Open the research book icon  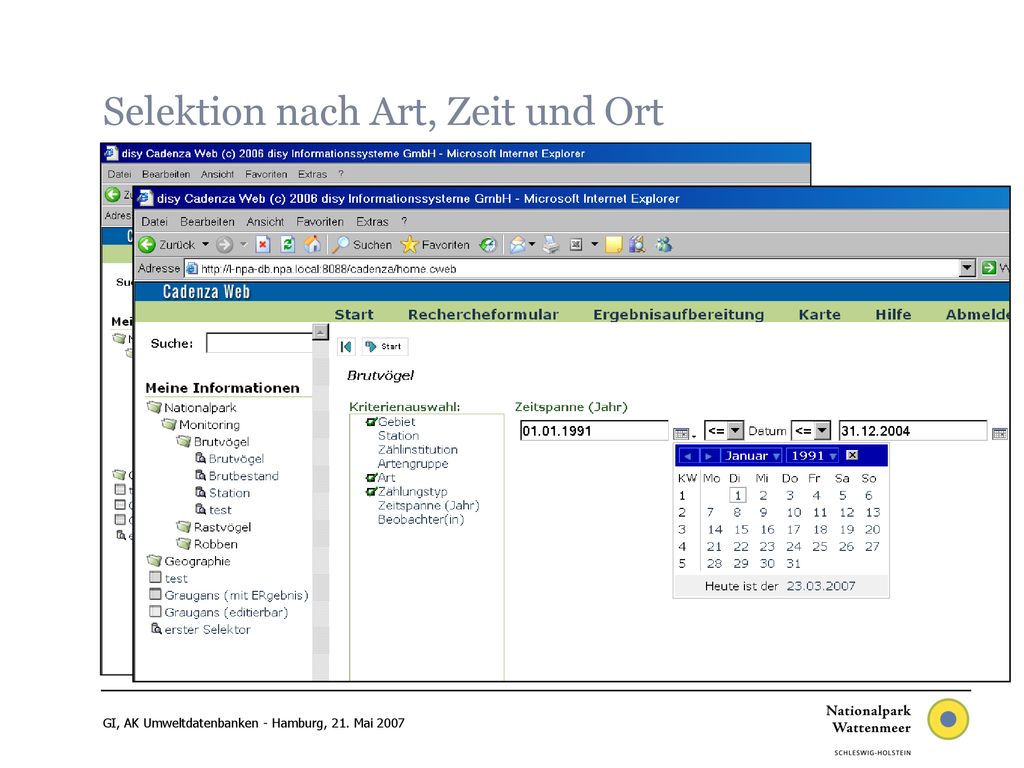tap(637, 245)
